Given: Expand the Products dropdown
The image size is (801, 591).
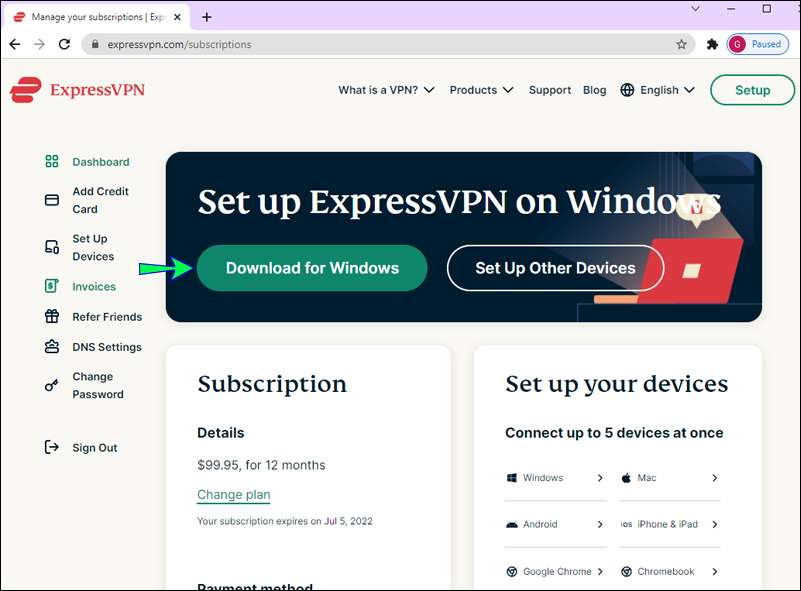Looking at the screenshot, I should [481, 90].
